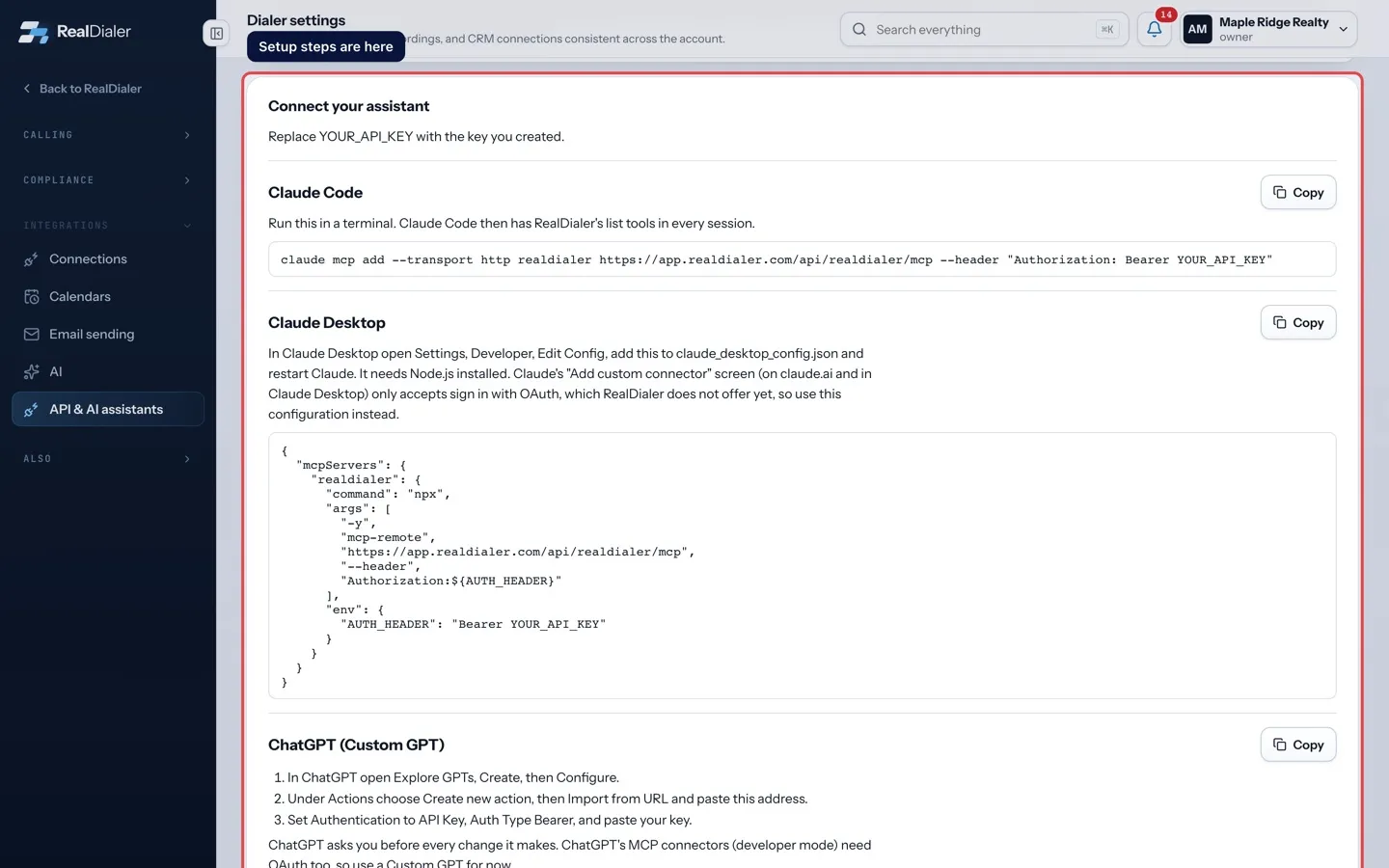The height and width of the screenshot is (868, 1389).
Task: Click the Calendars icon in sidebar
Action: click(31, 297)
